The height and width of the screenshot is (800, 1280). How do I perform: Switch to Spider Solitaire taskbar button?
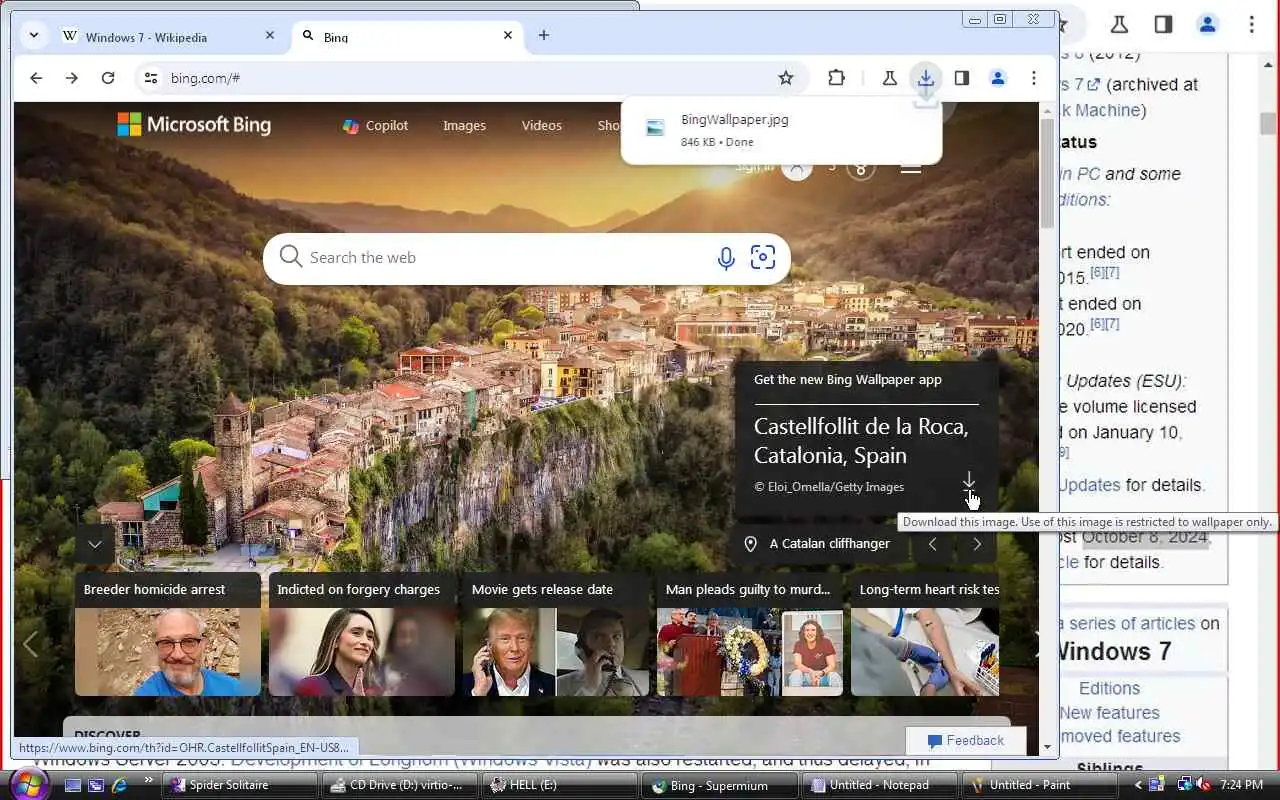(240, 786)
